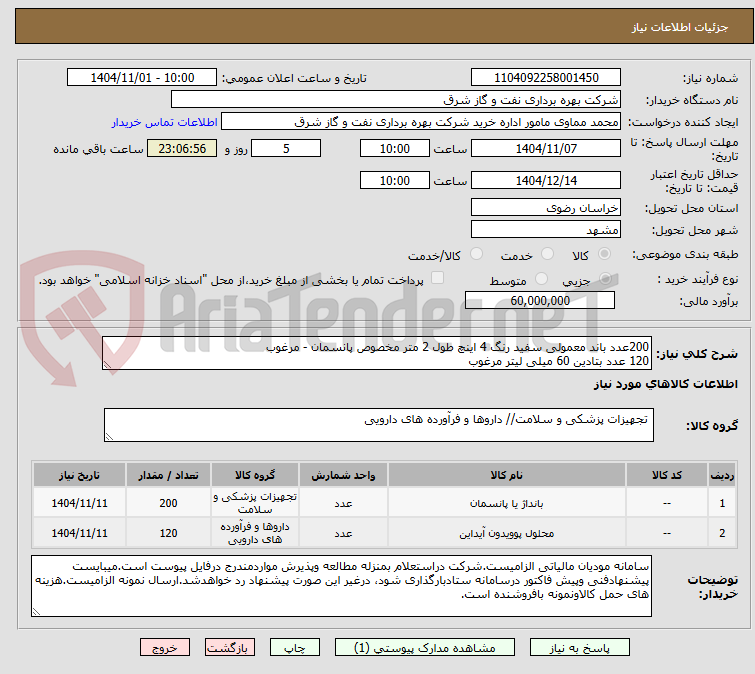Viewport: 755px width, 674px height.
Task: Click the remaining time 23:06:56 field
Action: point(182,148)
